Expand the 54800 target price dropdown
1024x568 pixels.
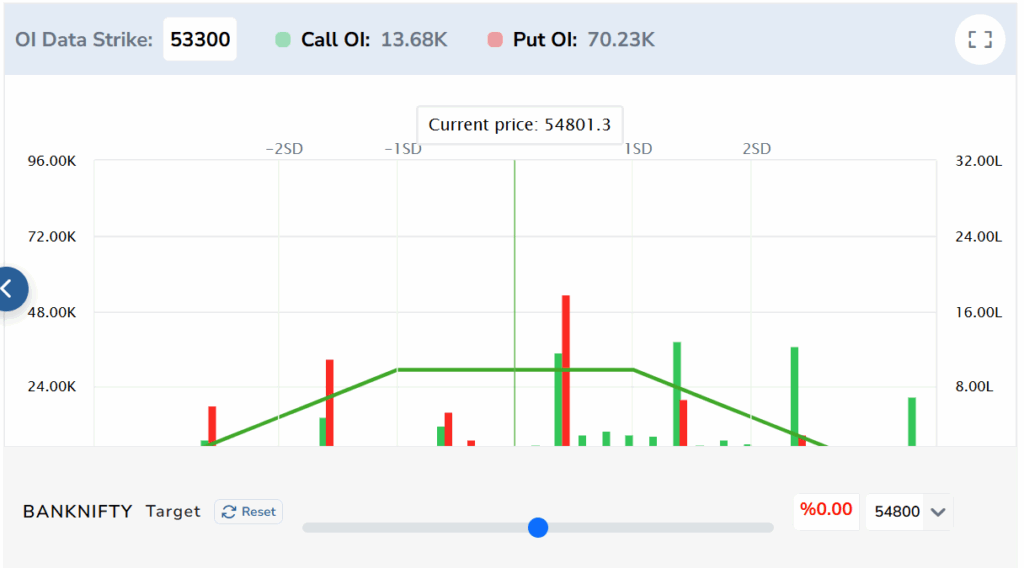tap(908, 512)
